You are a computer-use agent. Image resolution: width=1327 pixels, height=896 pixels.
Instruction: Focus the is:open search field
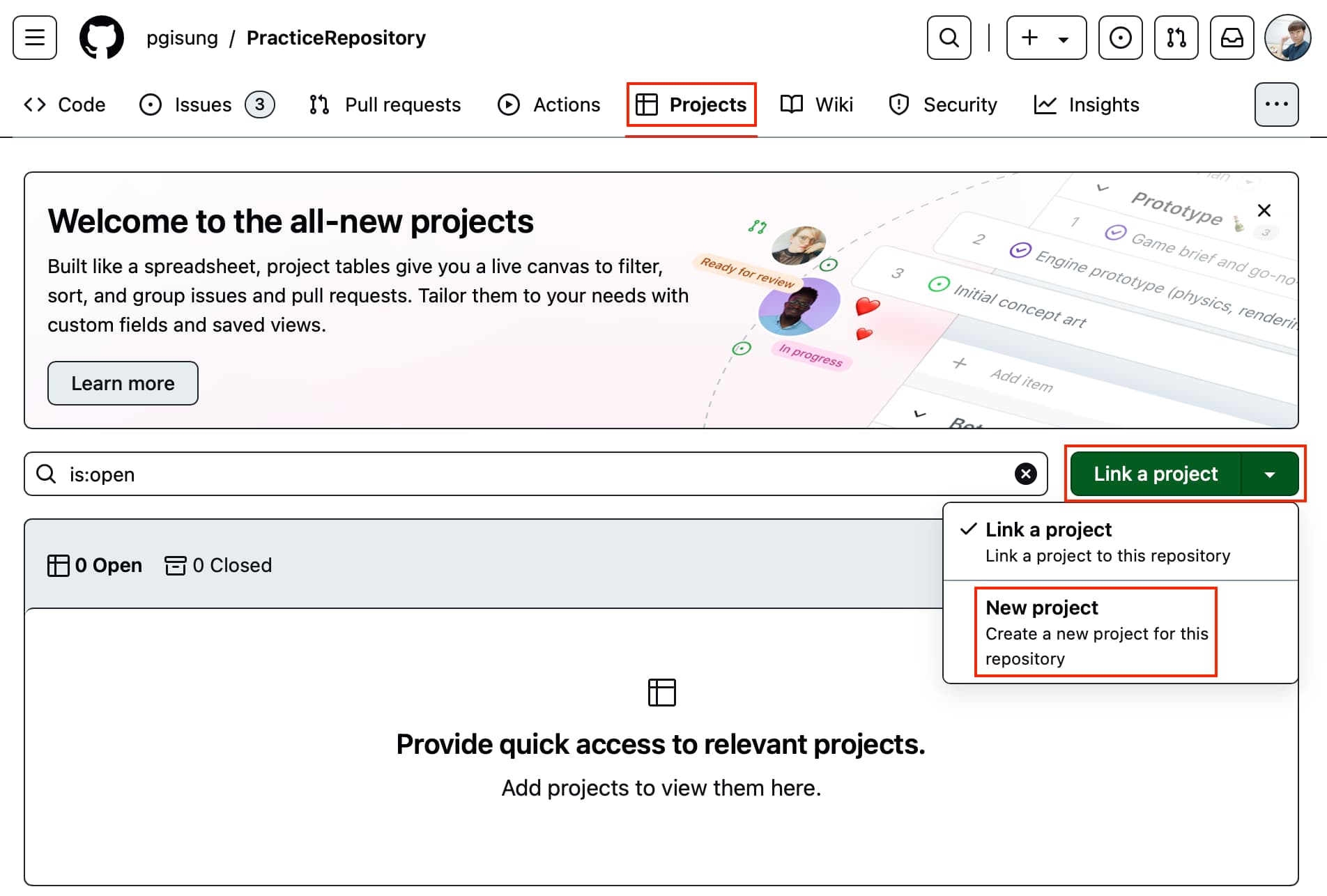(x=535, y=474)
